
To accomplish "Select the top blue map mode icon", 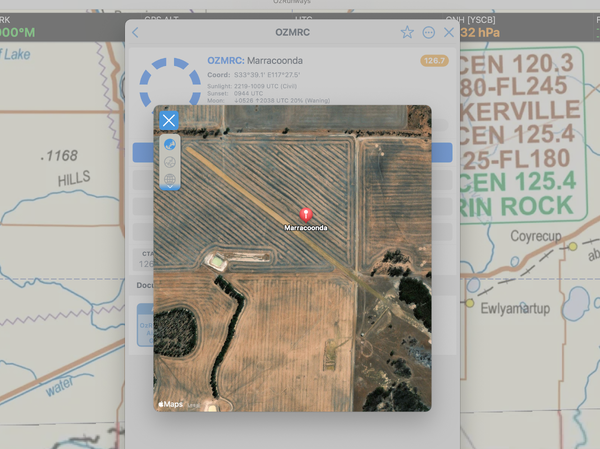I will coord(169,144).
